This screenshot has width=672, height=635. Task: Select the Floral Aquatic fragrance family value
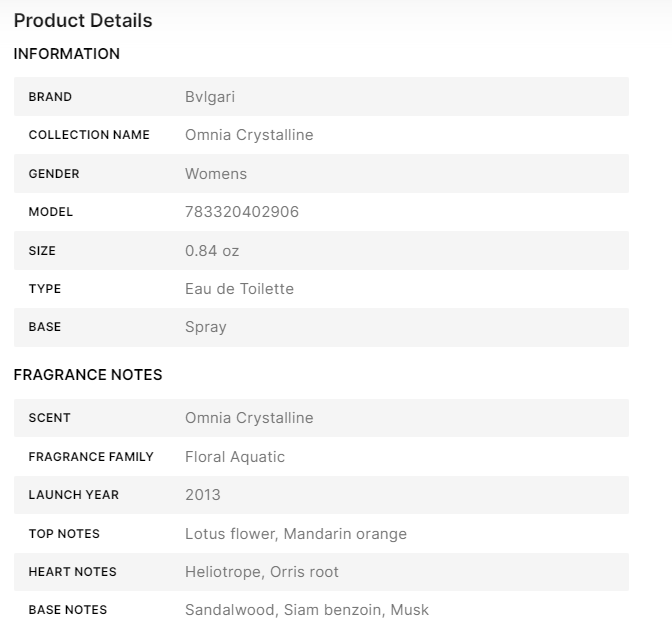click(x=235, y=457)
